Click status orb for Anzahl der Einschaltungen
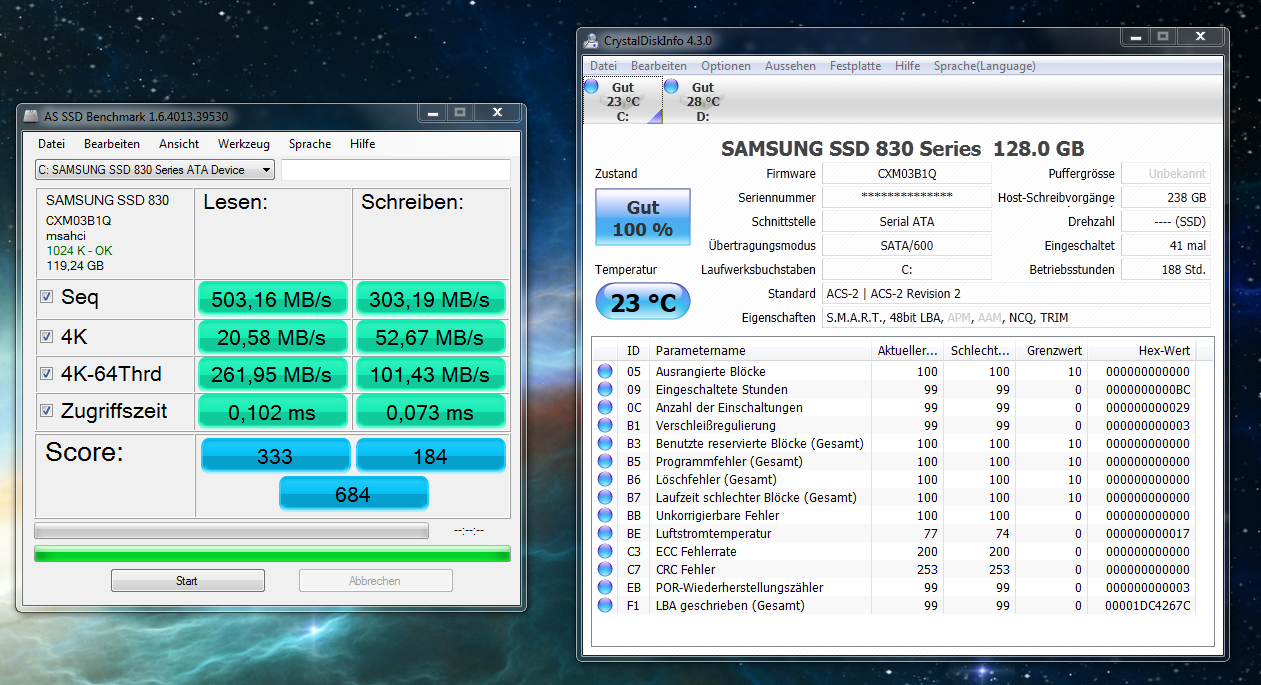This screenshot has width=1261, height=685. [605, 407]
